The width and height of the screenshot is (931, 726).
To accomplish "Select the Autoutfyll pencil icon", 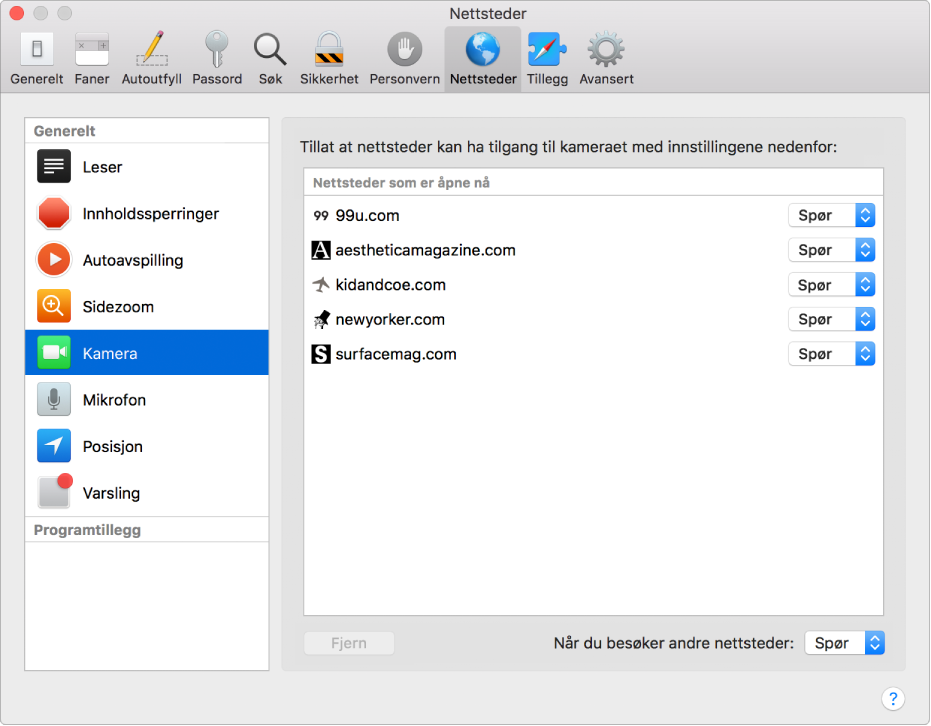I will coord(152,49).
